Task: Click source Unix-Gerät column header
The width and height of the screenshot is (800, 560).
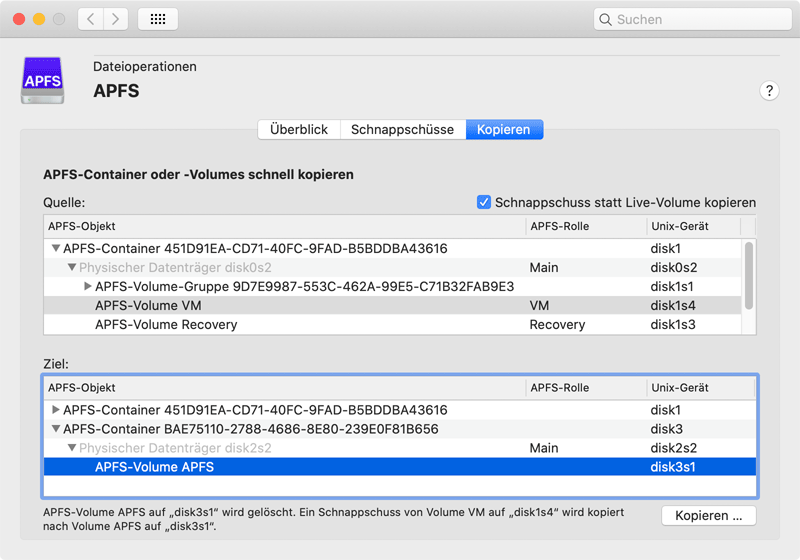Action: [694, 226]
